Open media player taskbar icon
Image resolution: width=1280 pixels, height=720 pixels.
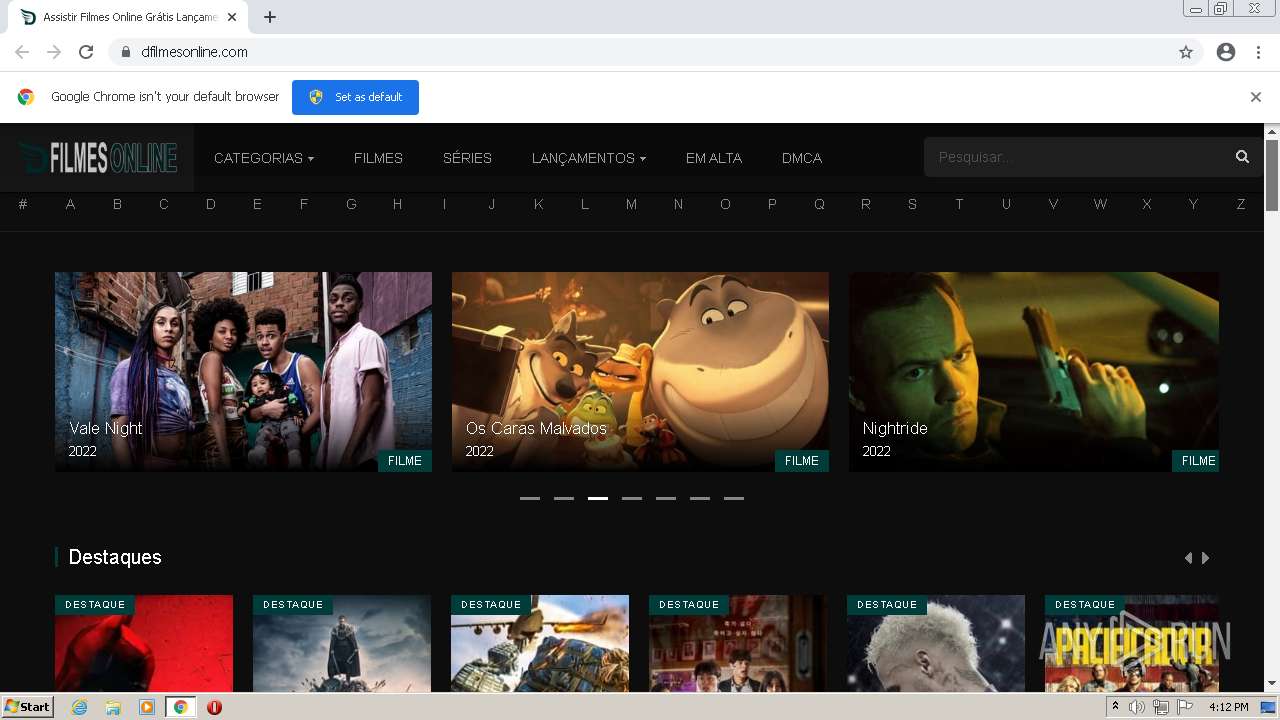point(147,707)
